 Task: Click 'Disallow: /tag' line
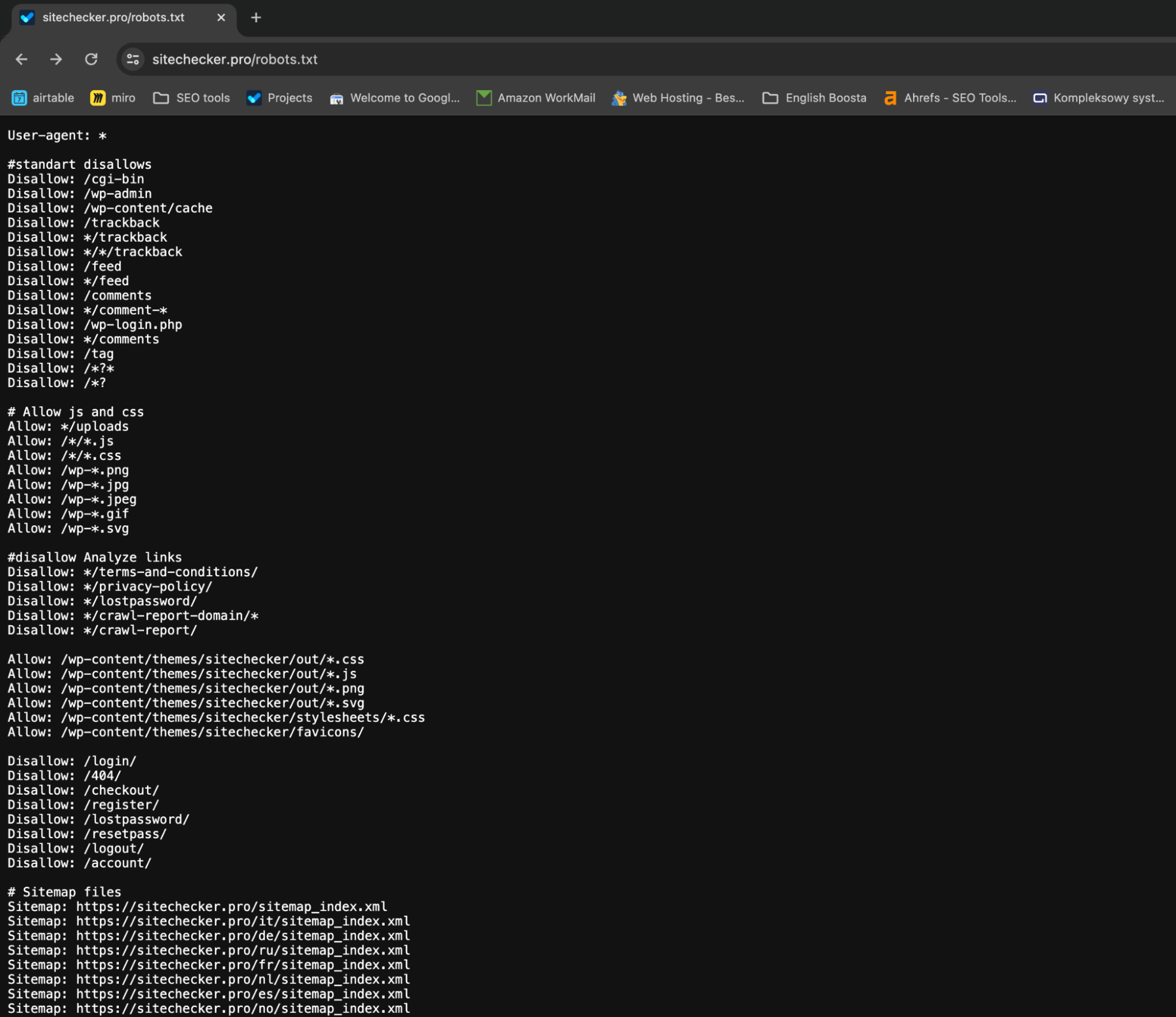61,354
